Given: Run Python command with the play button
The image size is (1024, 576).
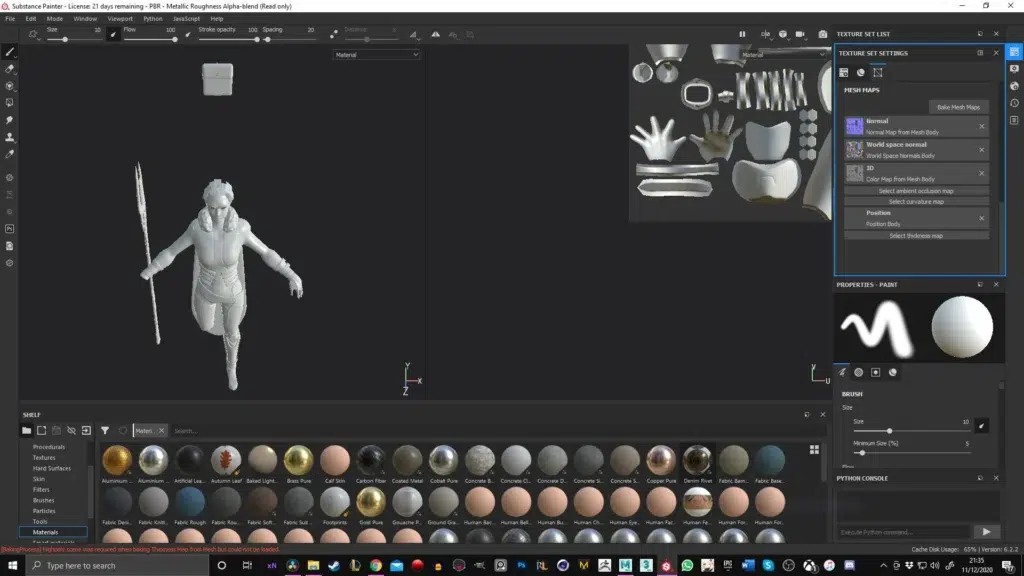Looking at the screenshot, I should 986,532.
